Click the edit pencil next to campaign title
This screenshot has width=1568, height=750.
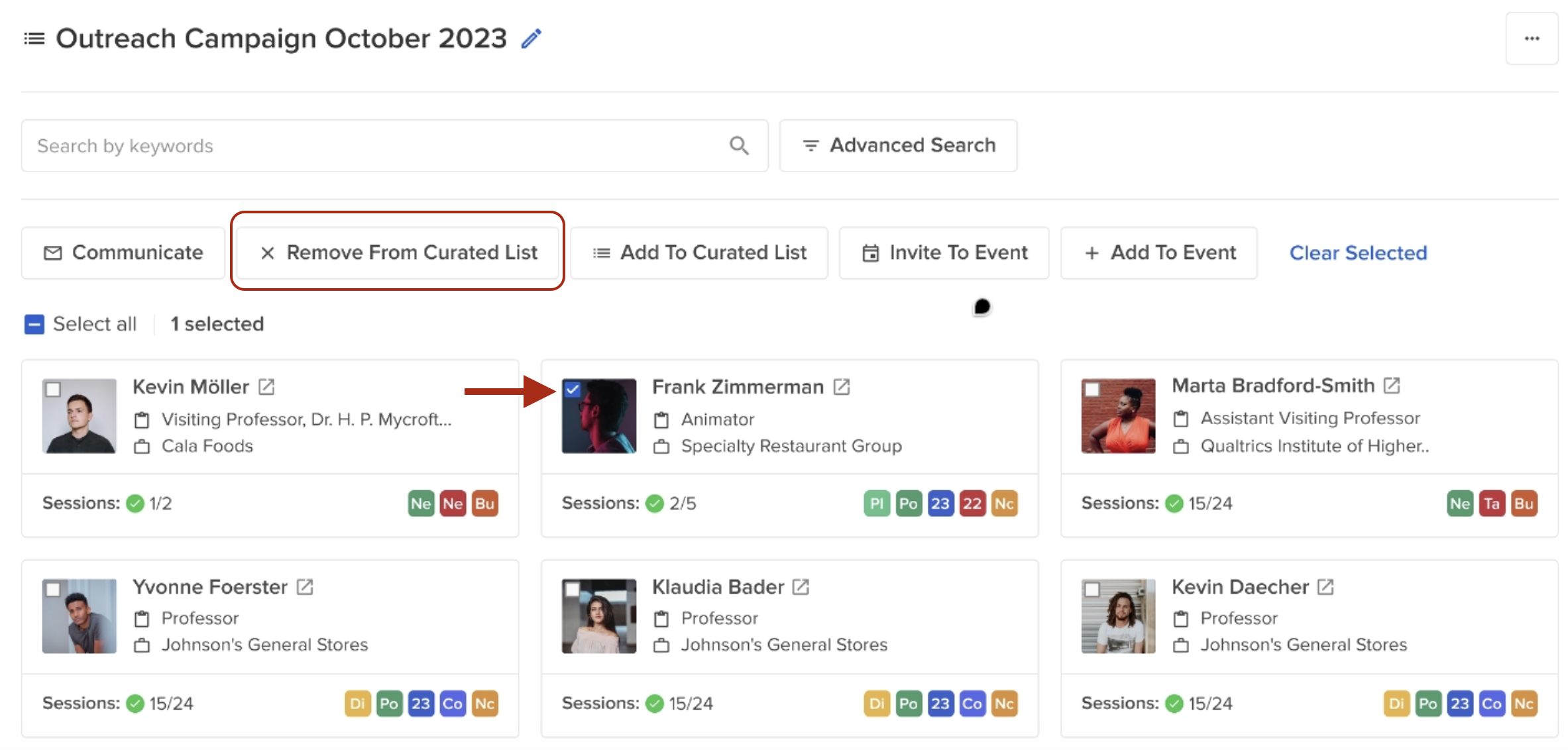(x=530, y=38)
